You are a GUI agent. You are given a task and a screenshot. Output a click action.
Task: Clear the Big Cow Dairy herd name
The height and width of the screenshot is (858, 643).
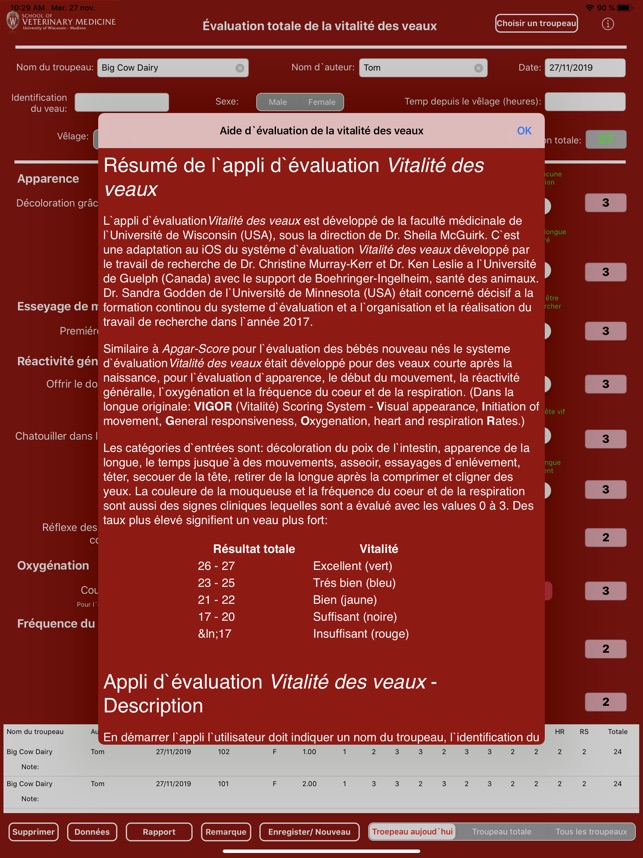[240, 68]
